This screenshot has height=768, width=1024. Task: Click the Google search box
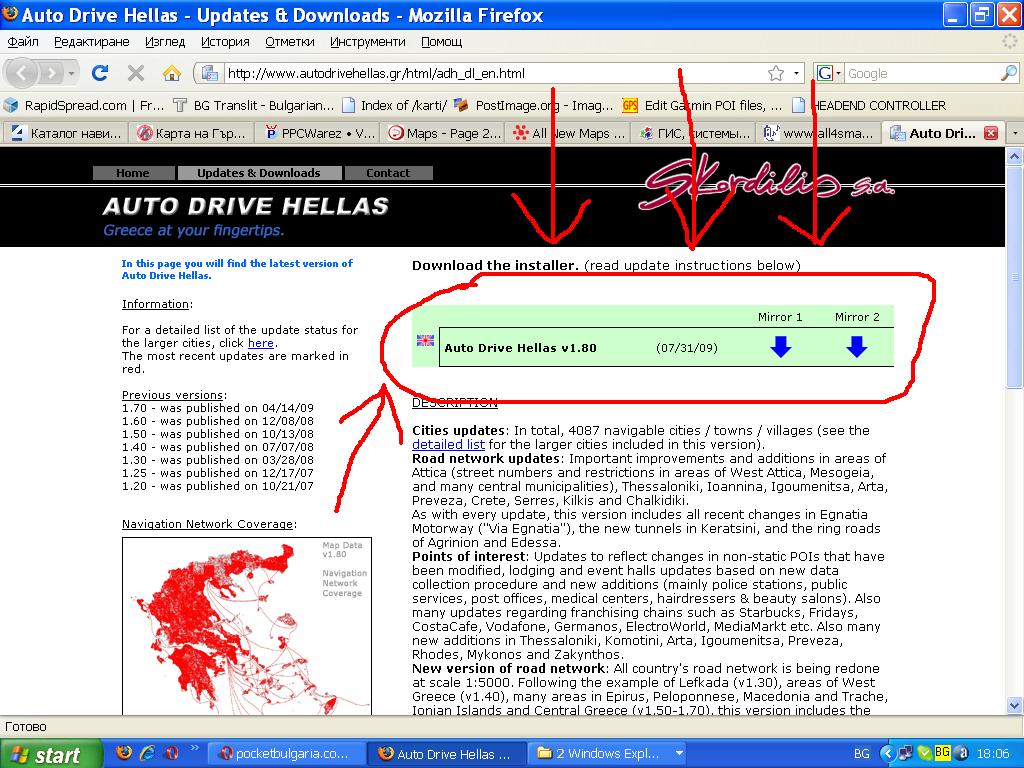coord(921,73)
